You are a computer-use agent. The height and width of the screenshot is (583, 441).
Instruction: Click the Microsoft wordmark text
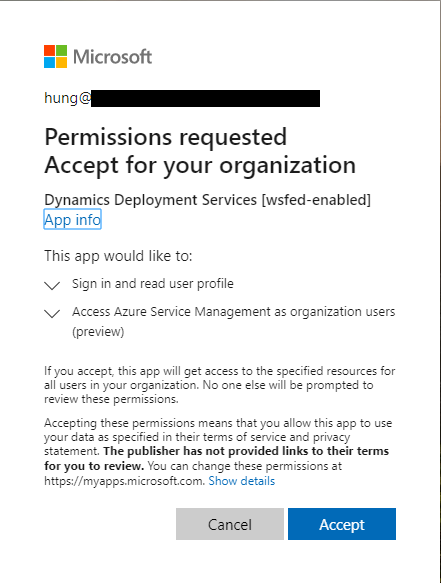pyautogui.click(x=112, y=57)
